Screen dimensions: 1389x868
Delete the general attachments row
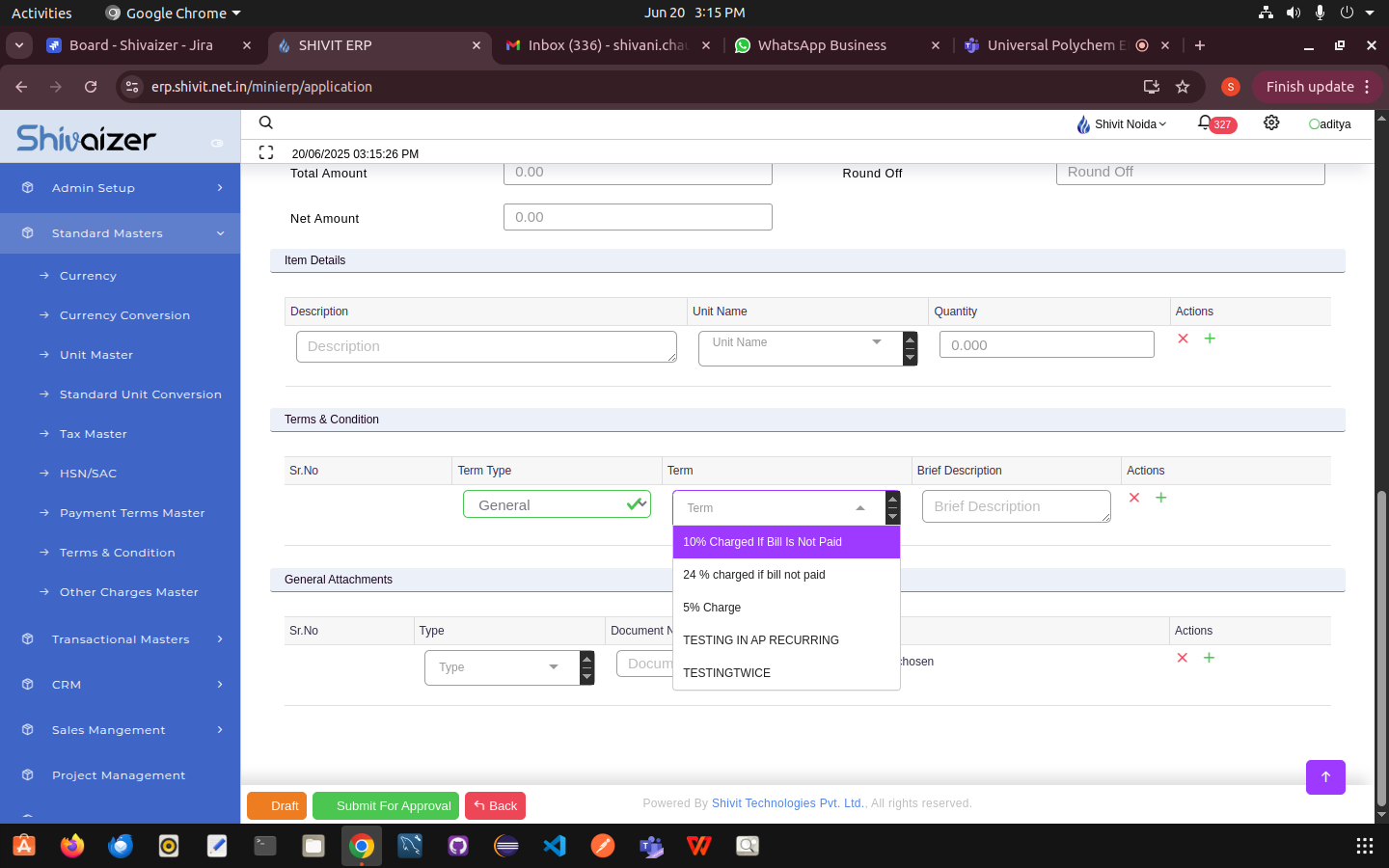[1183, 658]
